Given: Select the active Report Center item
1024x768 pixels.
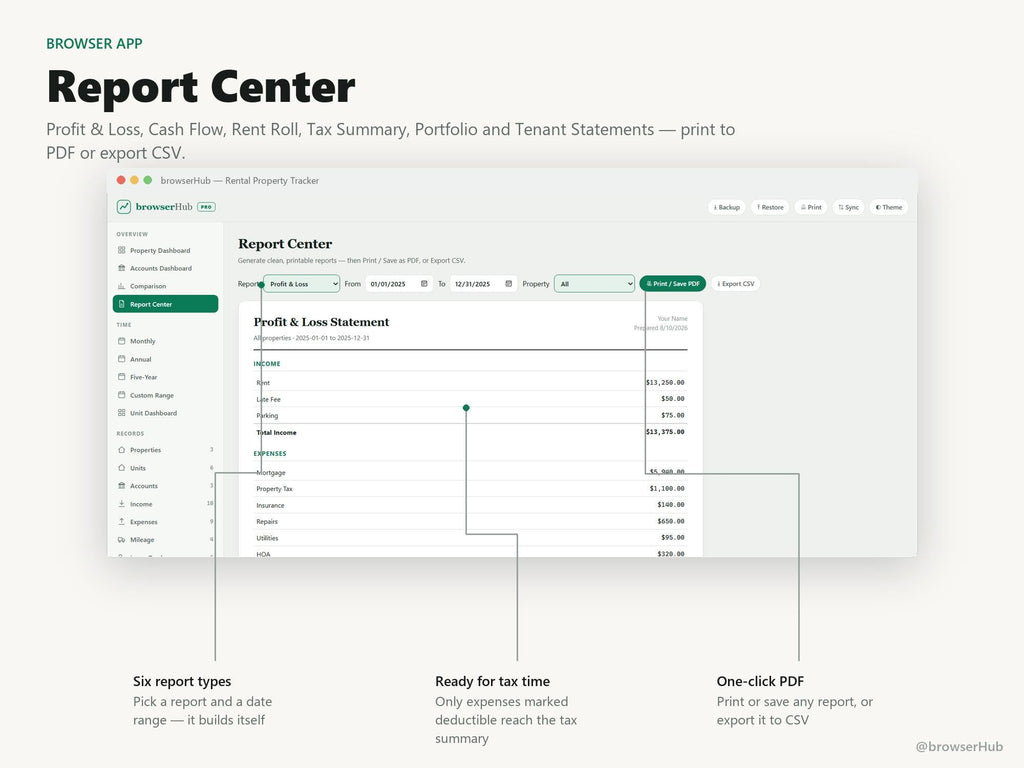Looking at the screenshot, I should (165, 304).
